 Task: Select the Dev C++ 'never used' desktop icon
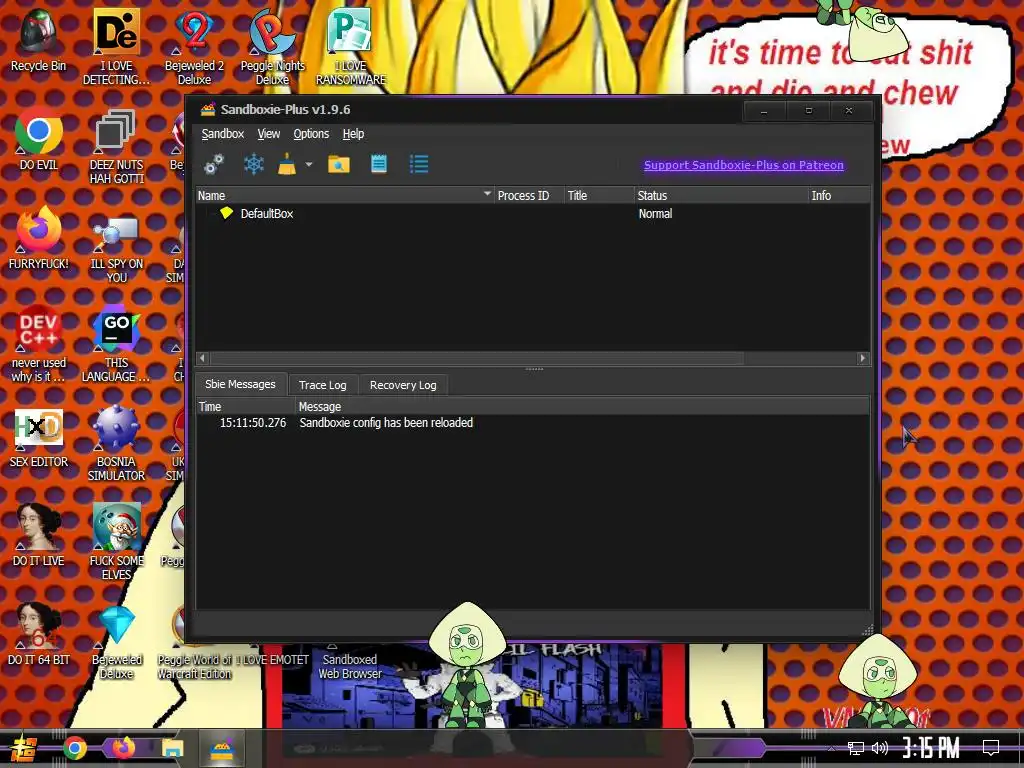point(39,345)
